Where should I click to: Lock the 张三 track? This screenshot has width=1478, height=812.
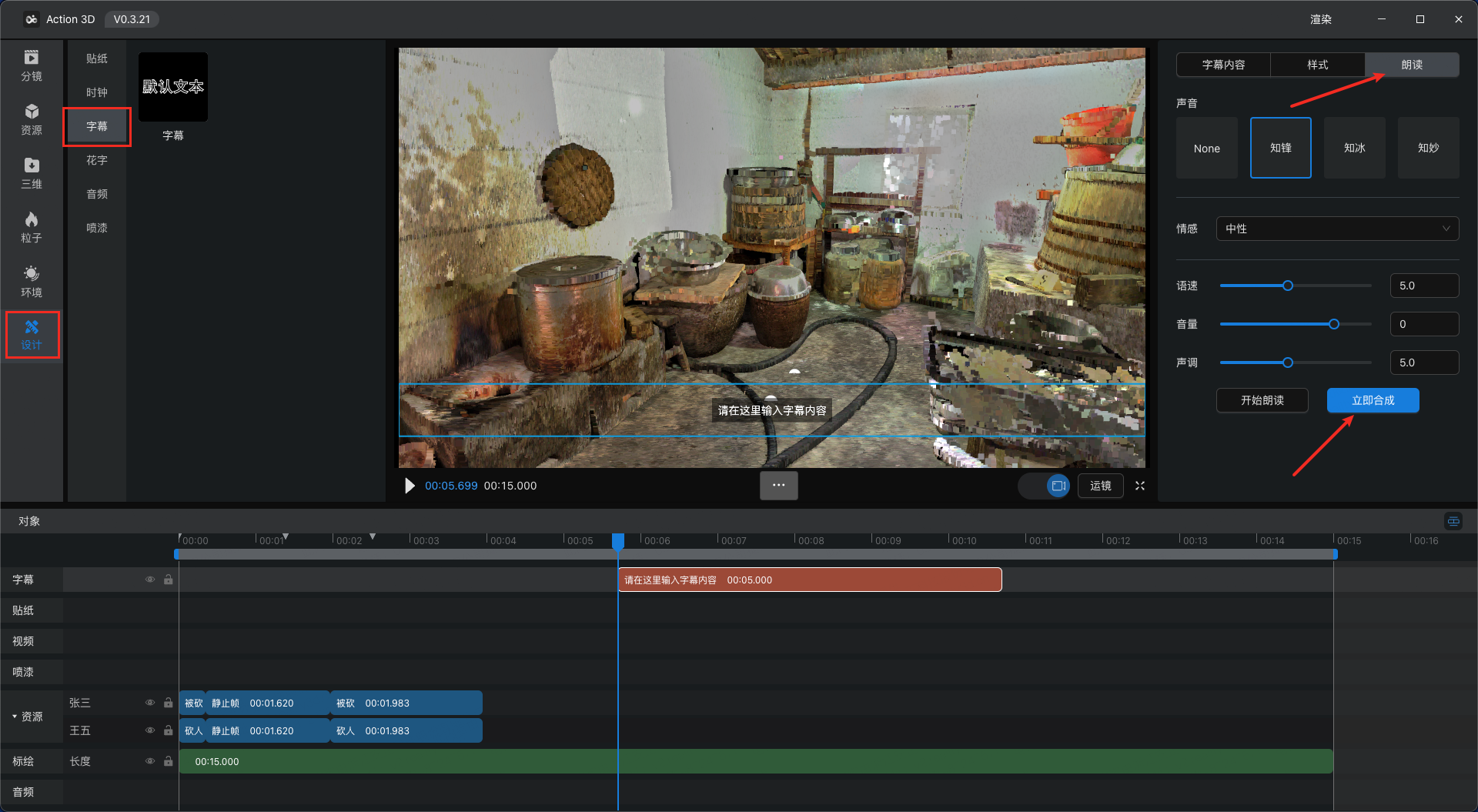(x=168, y=703)
